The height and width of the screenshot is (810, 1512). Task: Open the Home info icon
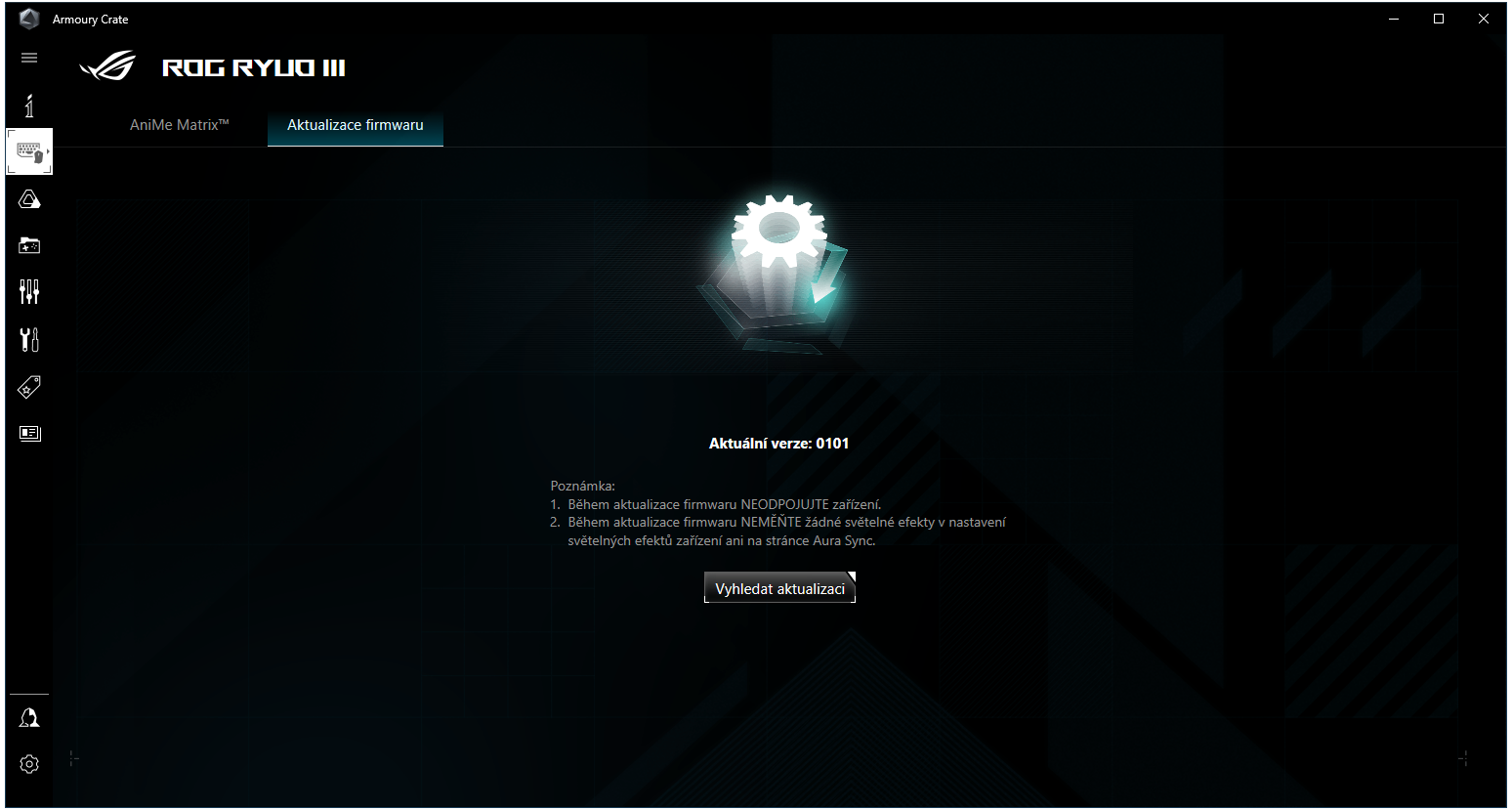29,106
